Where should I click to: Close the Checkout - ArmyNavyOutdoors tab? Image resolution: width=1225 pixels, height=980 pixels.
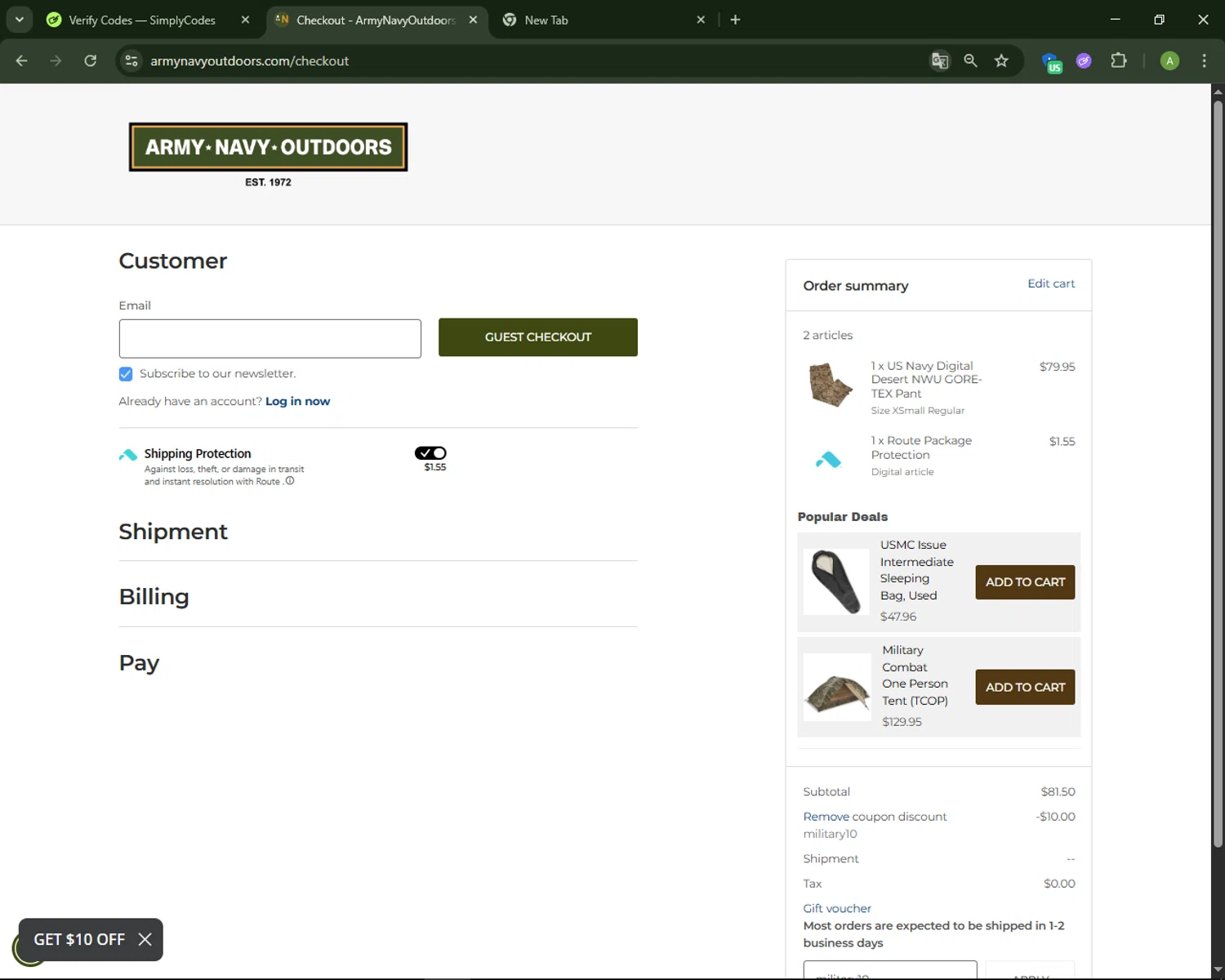(x=473, y=20)
